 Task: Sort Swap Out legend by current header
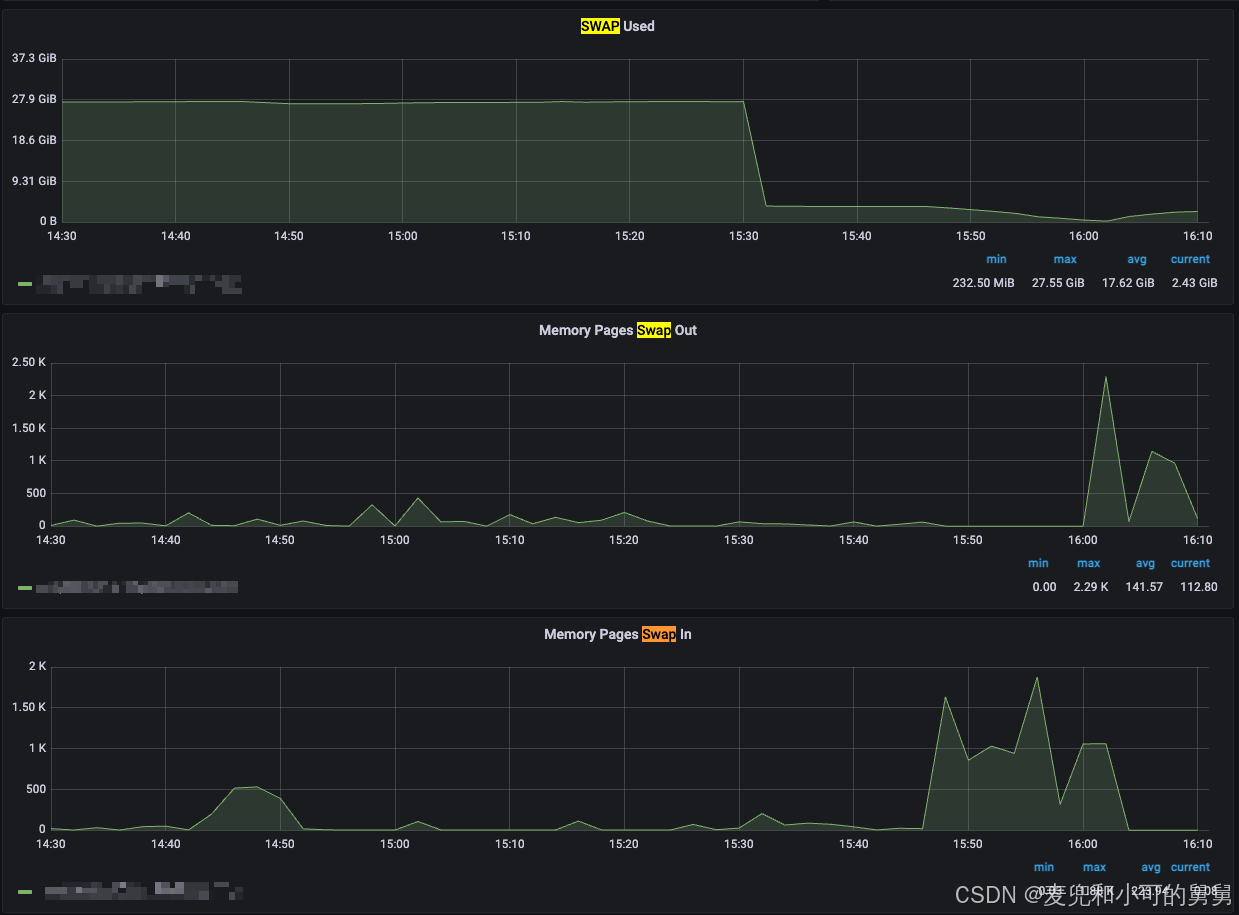point(1190,563)
